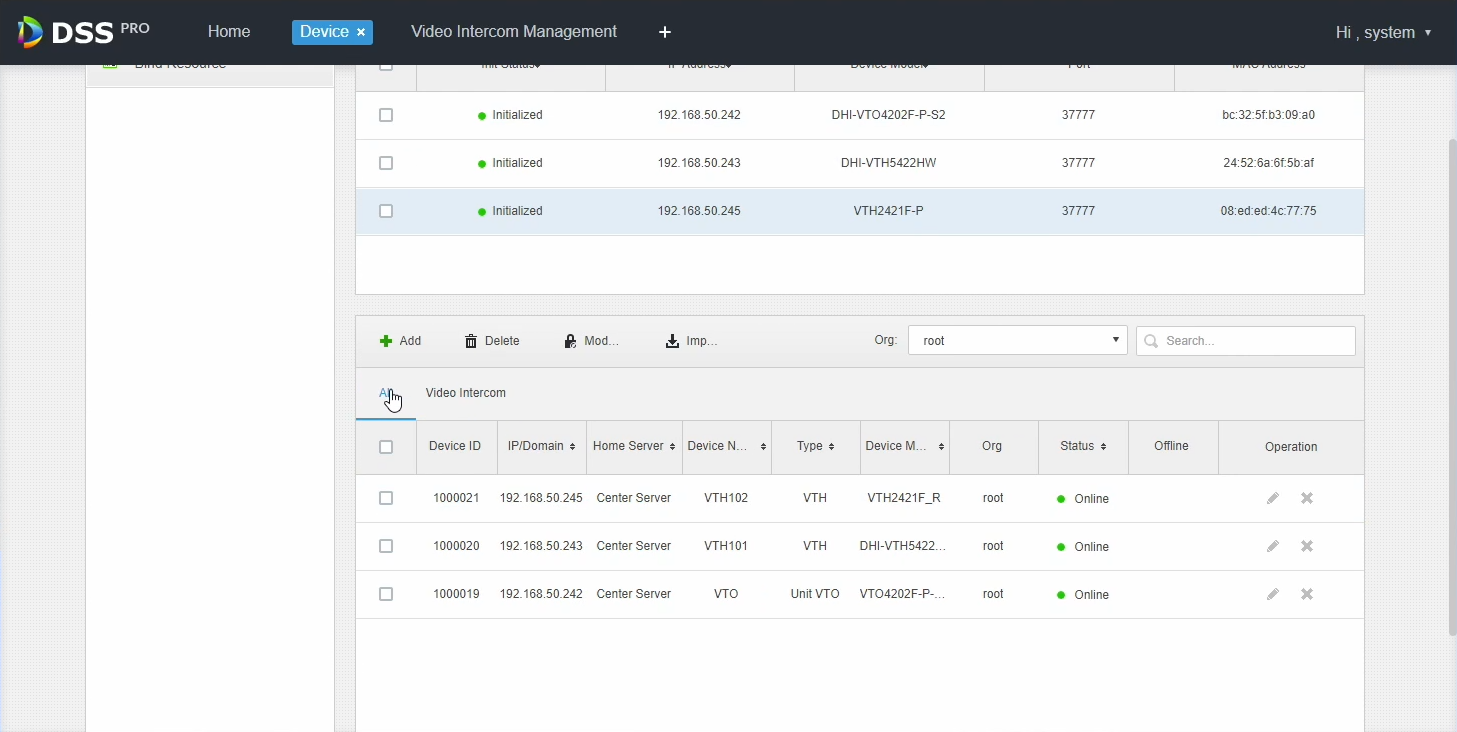Screen dimensions: 1457x732
Task: Switch to the Video Intercom tab
Action: click(x=465, y=393)
